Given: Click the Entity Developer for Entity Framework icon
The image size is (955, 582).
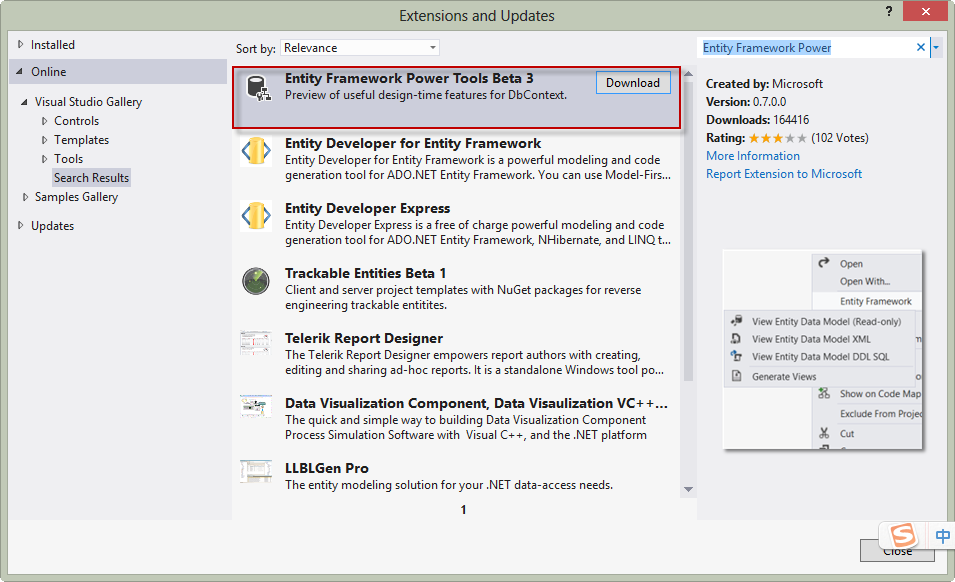Looking at the screenshot, I should point(256,151).
